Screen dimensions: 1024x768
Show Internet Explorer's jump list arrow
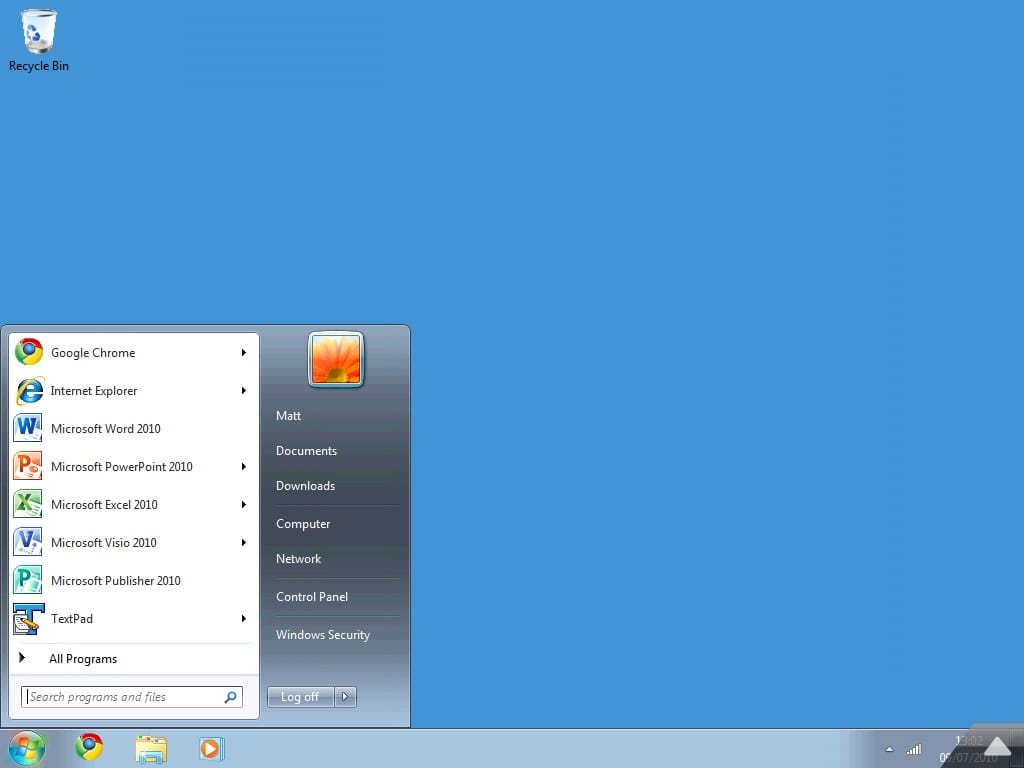[x=244, y=391]
